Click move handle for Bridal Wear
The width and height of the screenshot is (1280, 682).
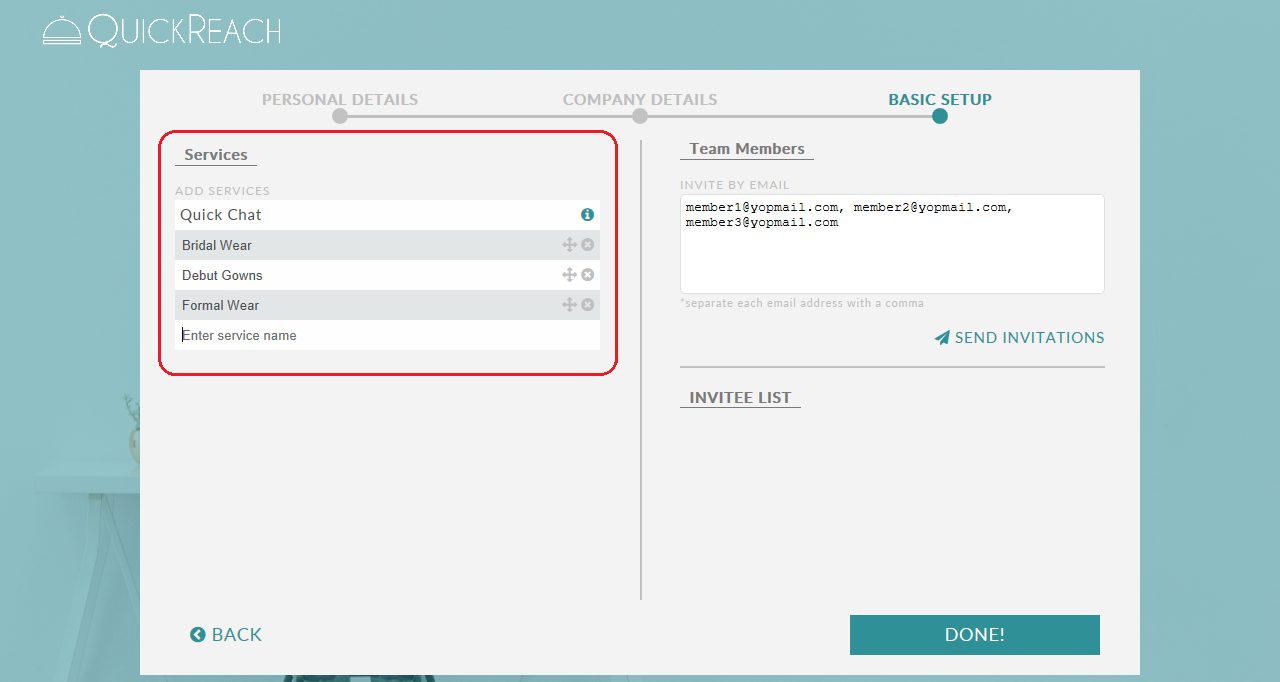click(569, 245)
